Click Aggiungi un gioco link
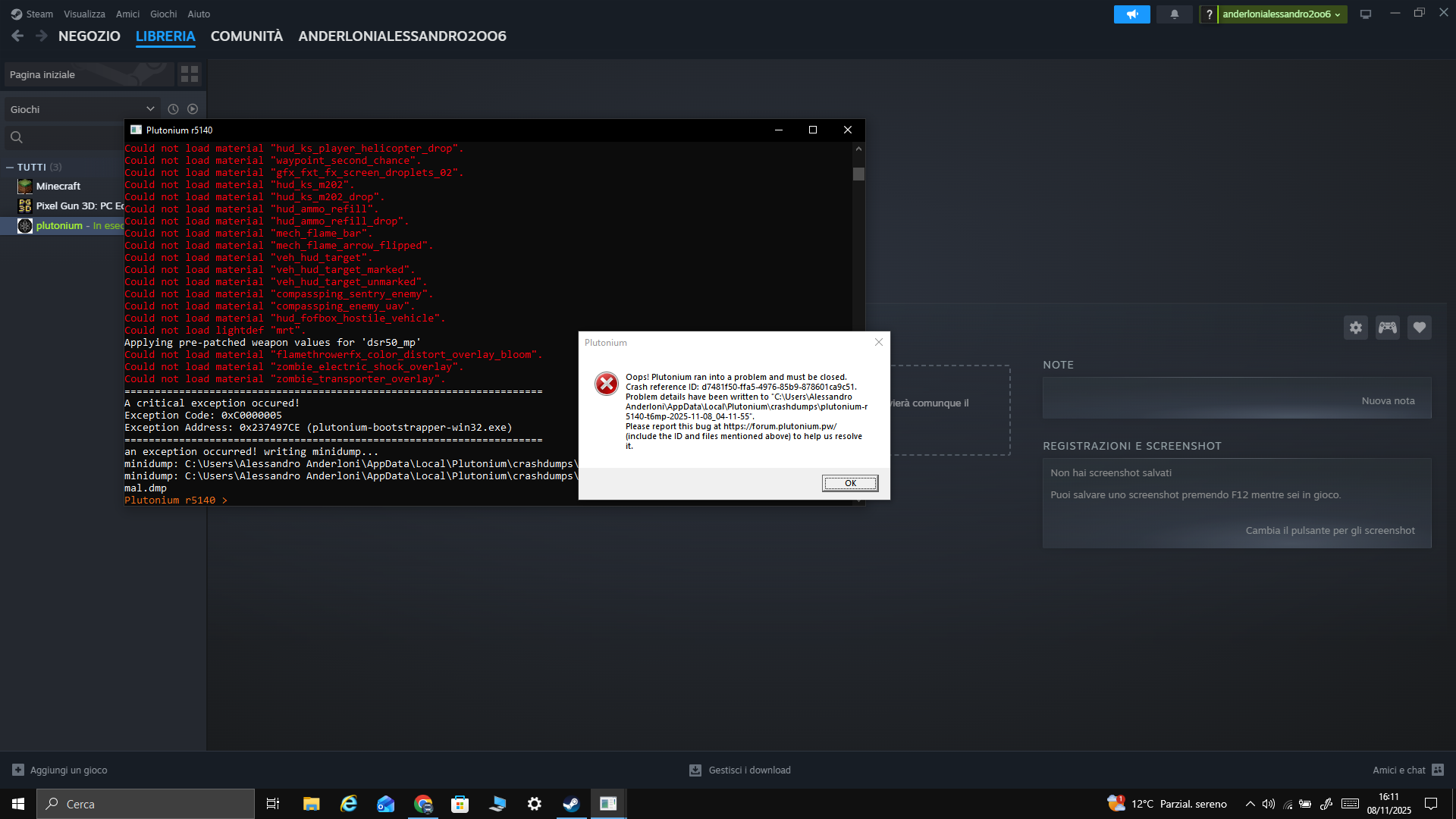Viewport: 1456px width, 819px height. pos(68,770)
